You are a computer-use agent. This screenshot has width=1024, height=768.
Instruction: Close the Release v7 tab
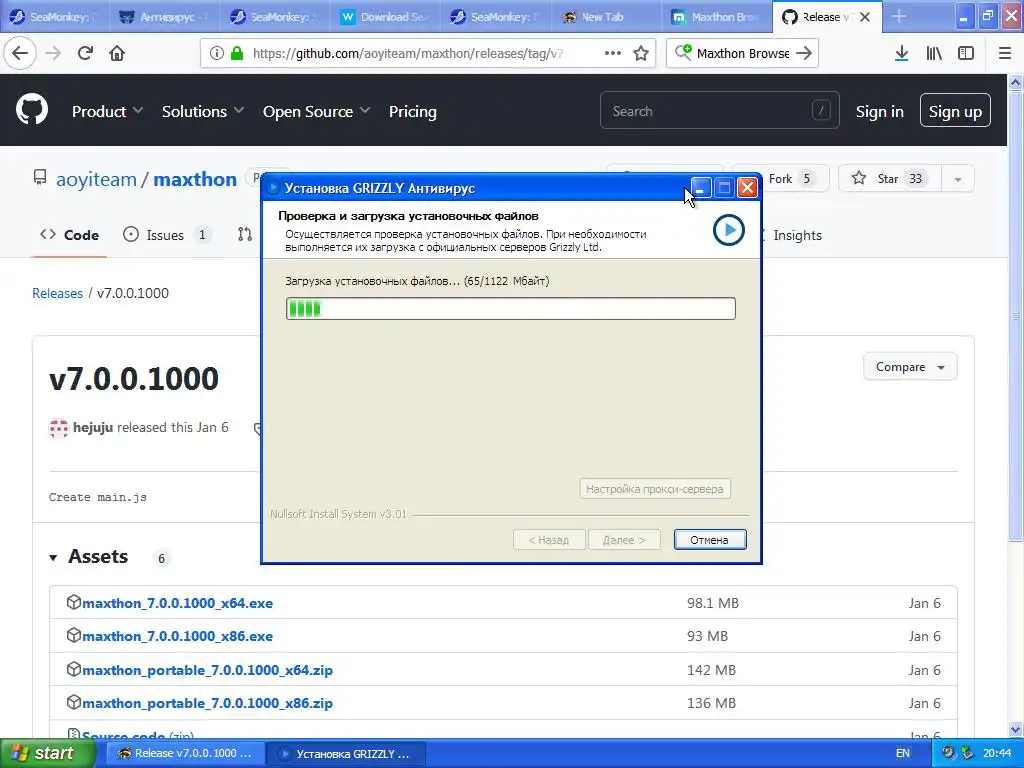point(865,17)
